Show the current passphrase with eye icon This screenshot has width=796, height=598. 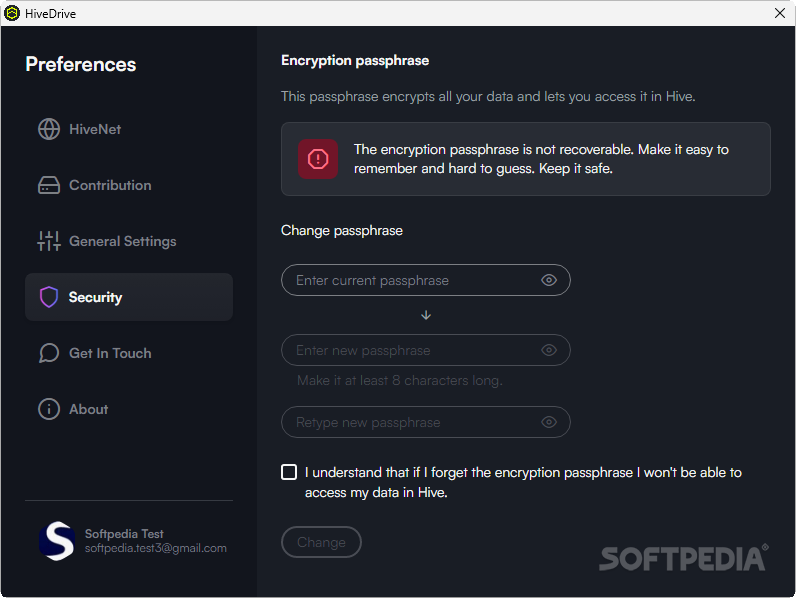pyautogui.click(x=549, y=280)
